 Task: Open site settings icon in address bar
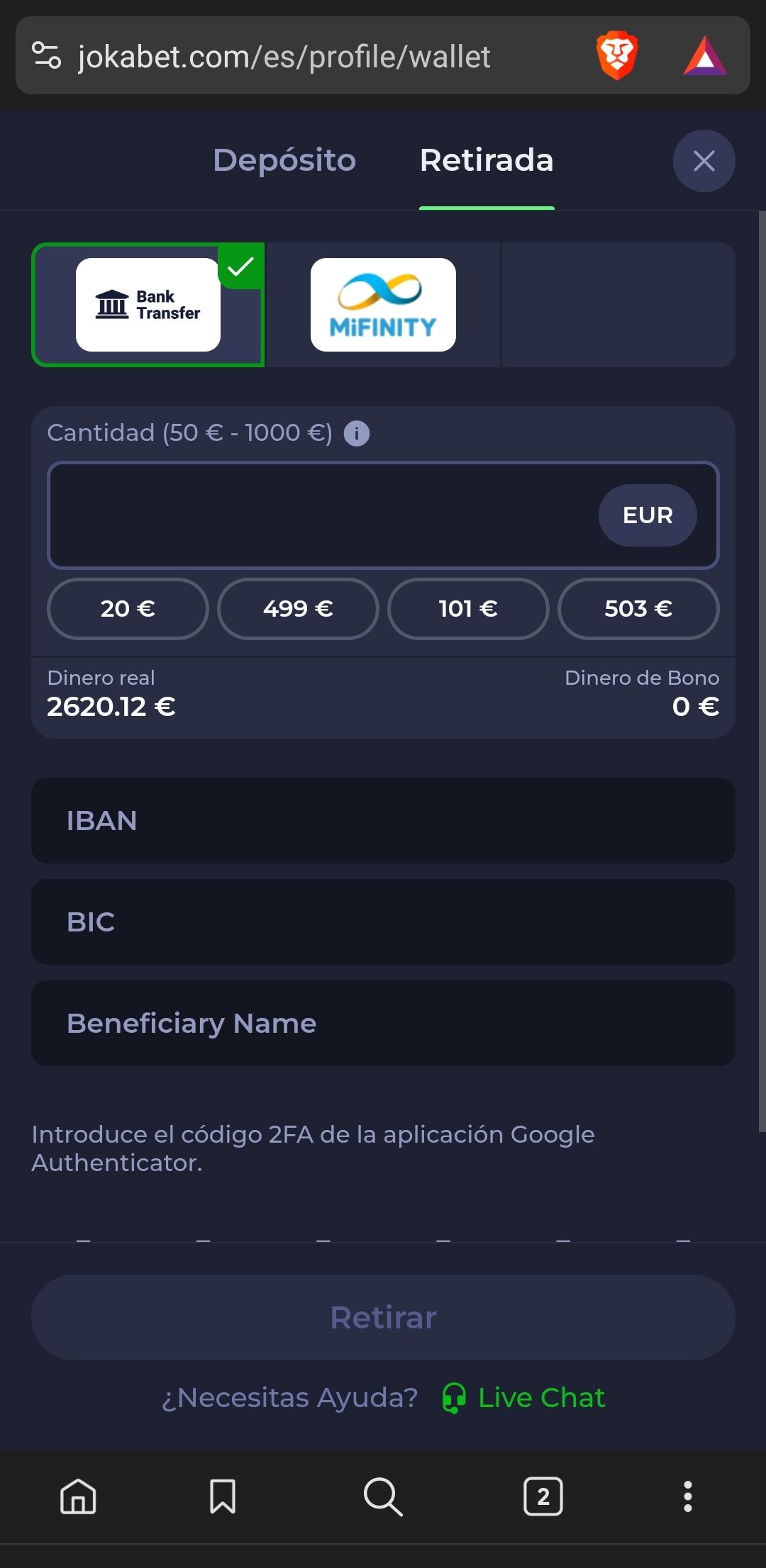[47, 55]
